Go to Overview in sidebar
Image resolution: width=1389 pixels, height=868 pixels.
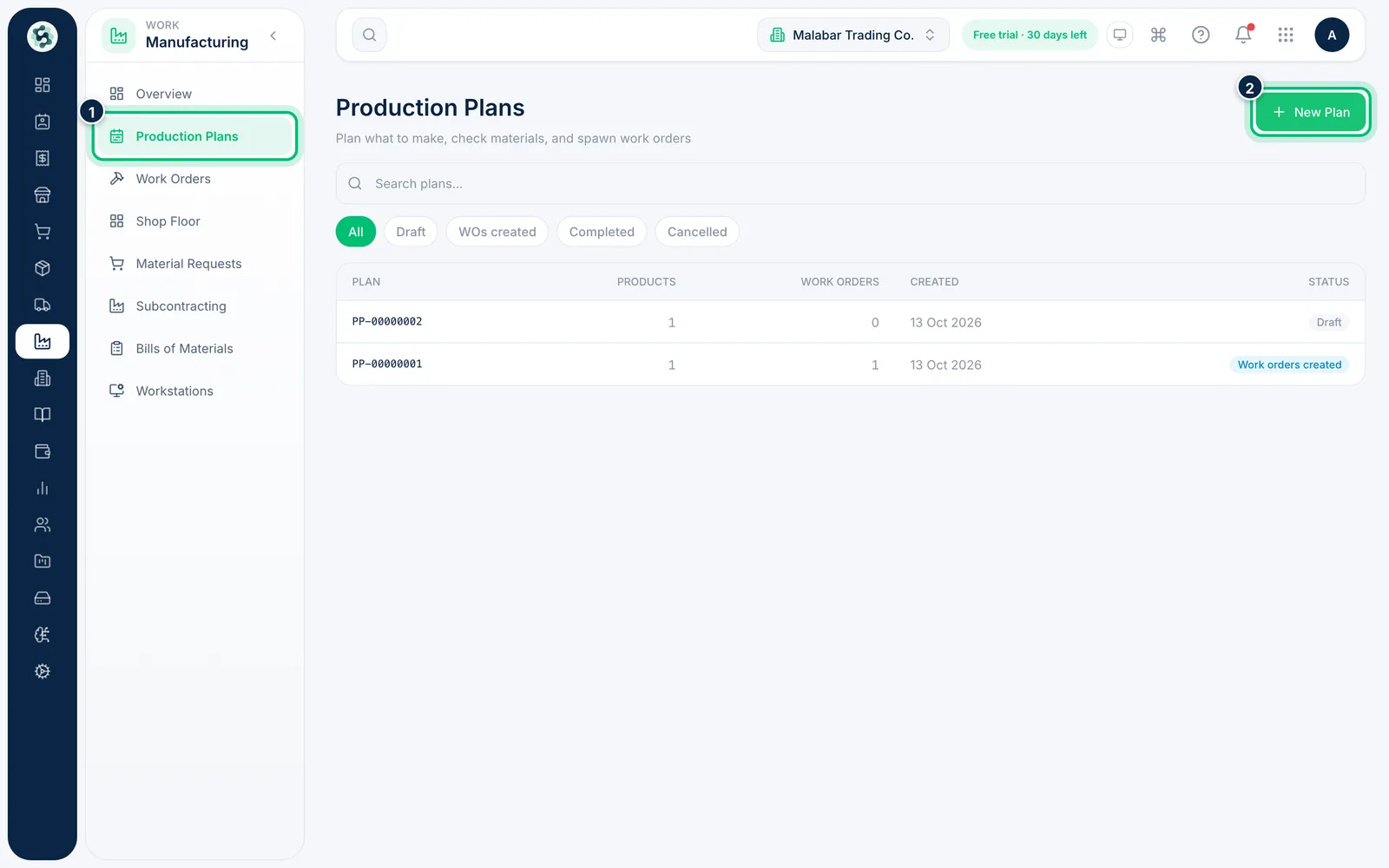[194, 94]
